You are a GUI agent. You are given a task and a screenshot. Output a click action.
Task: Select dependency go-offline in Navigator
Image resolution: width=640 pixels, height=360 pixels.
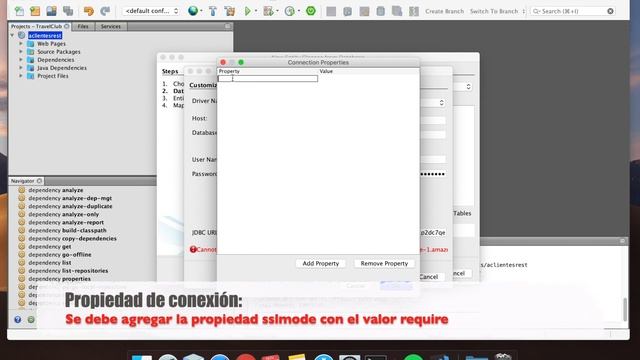point(60,255)
